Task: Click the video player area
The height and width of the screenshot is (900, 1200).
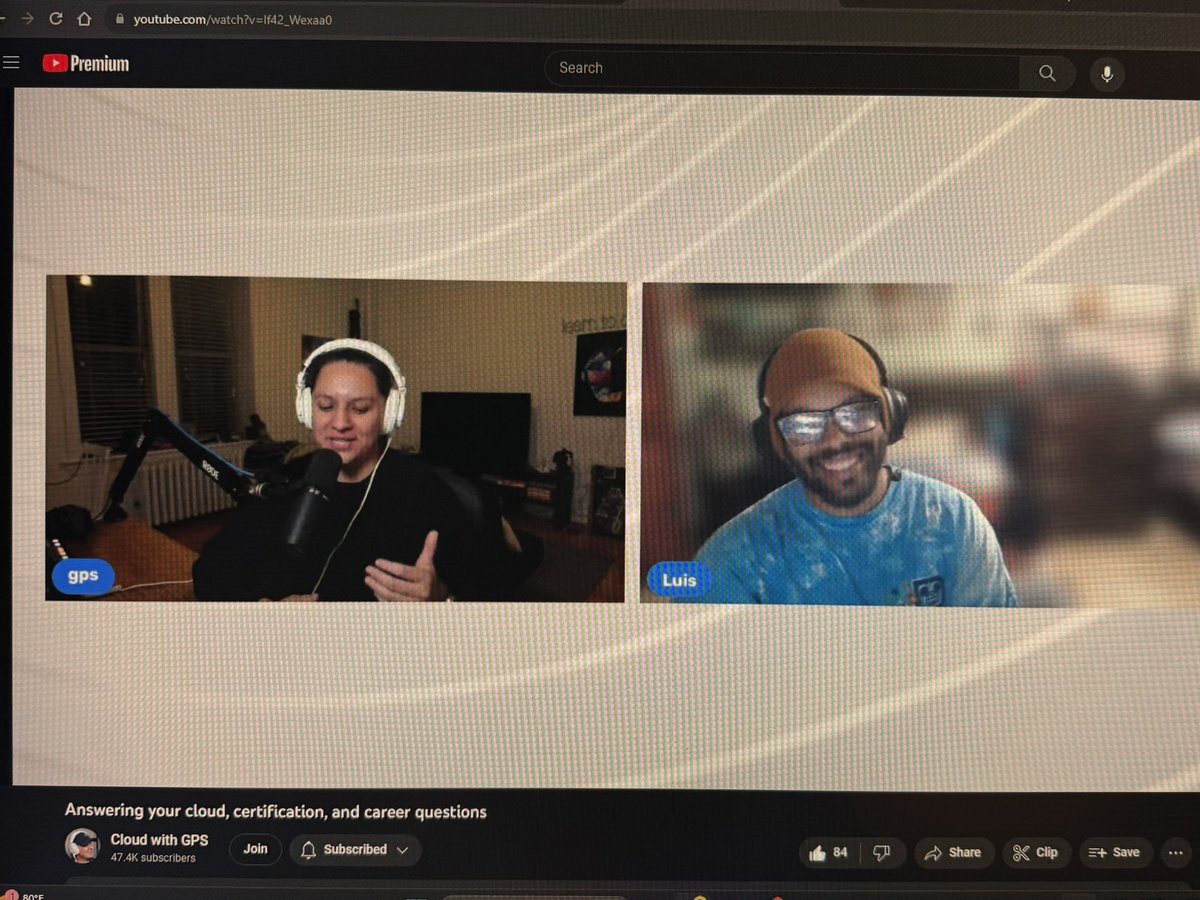Action: click(x=606, y=438)
